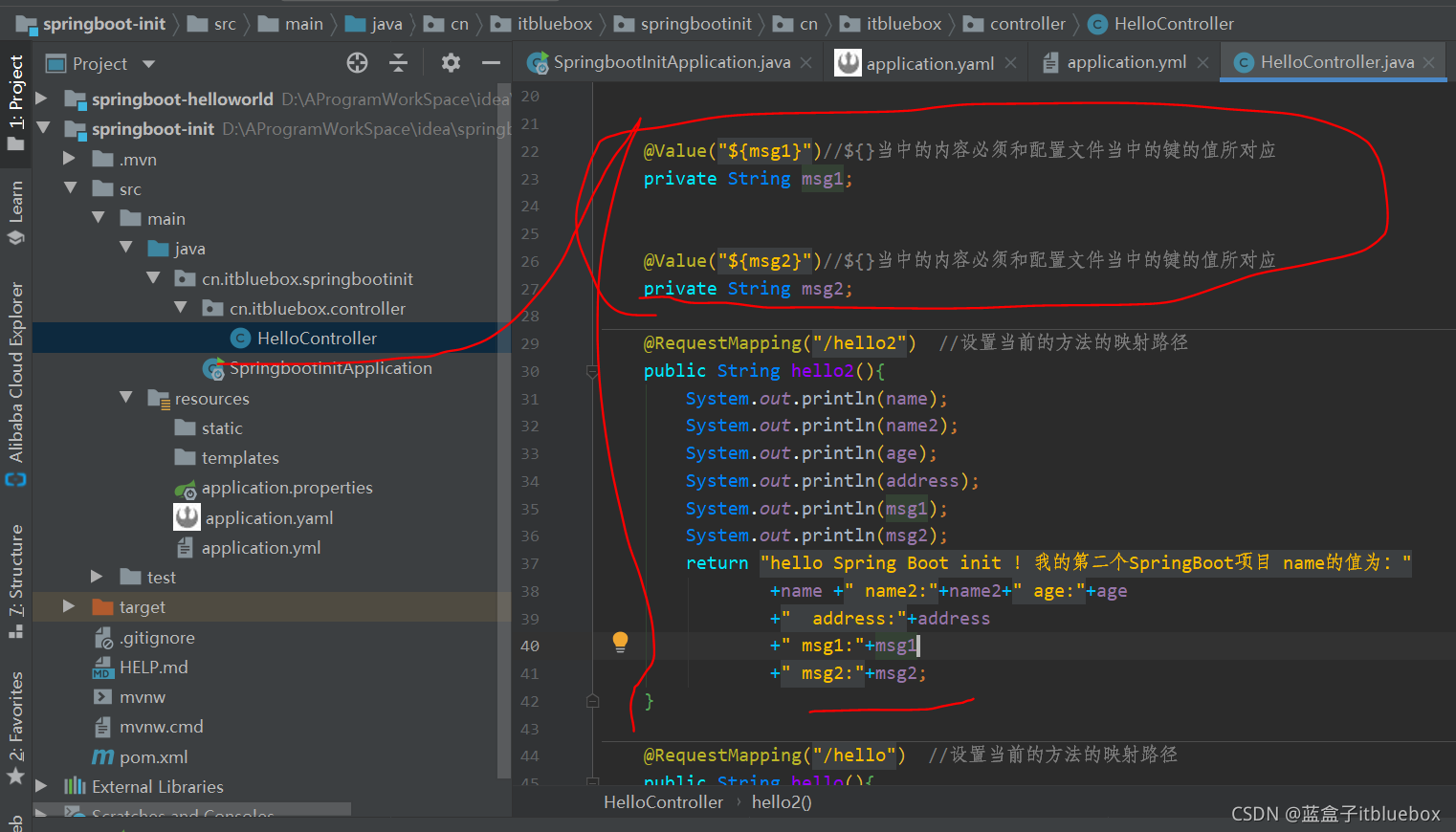This screenshot has height=832, width=1456.
Task: Click springbootinit breadcrumb in navigation bar
Action: tap(695, 24)
